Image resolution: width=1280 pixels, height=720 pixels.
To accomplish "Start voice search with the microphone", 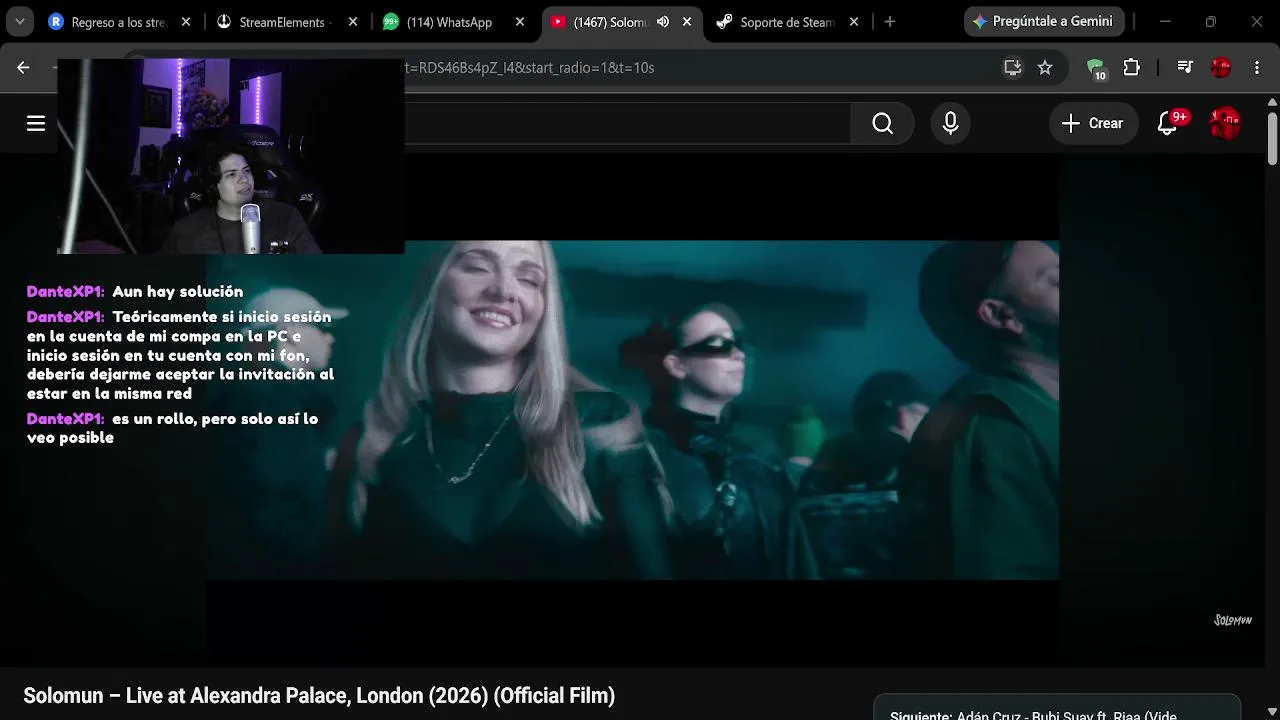I will click(950, 123).
